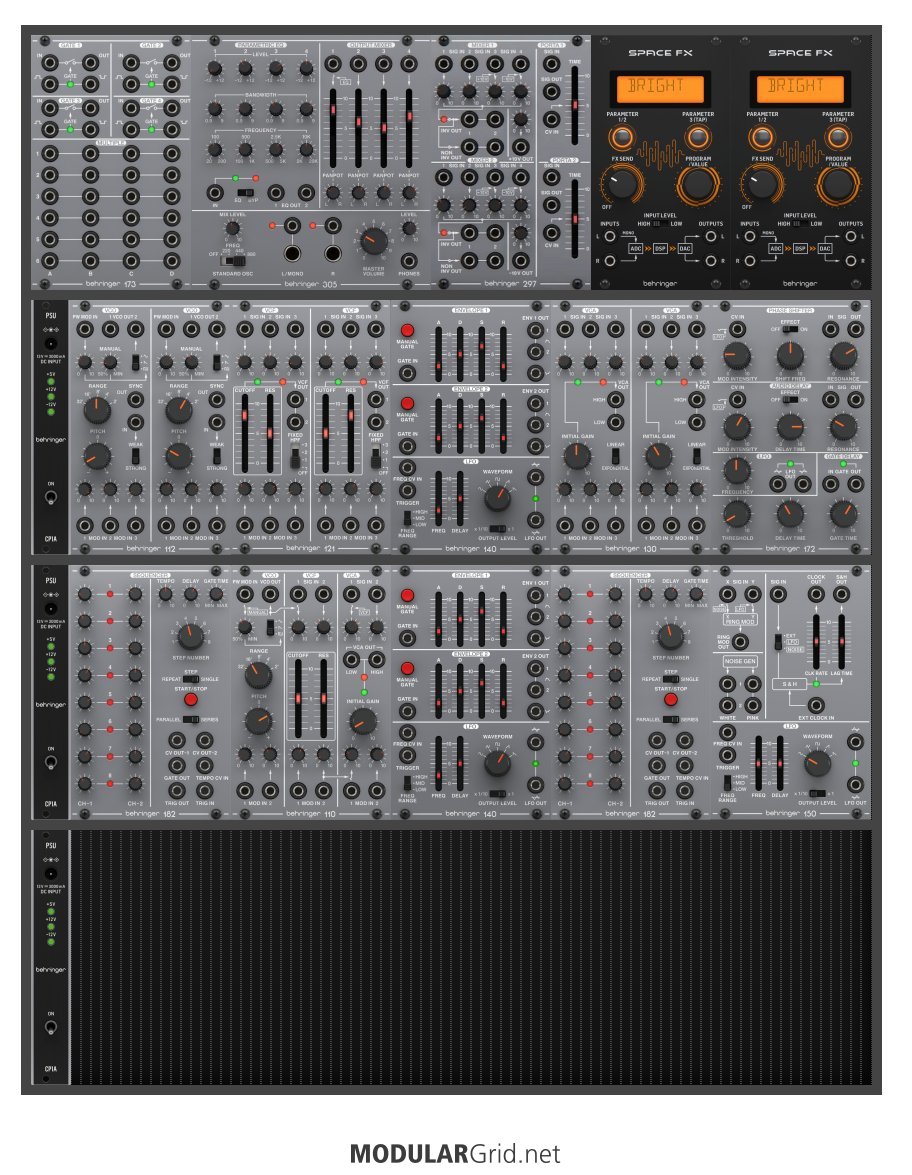
Task: Click Multiple row 6 jack in column D
Action: pos(172,261)
